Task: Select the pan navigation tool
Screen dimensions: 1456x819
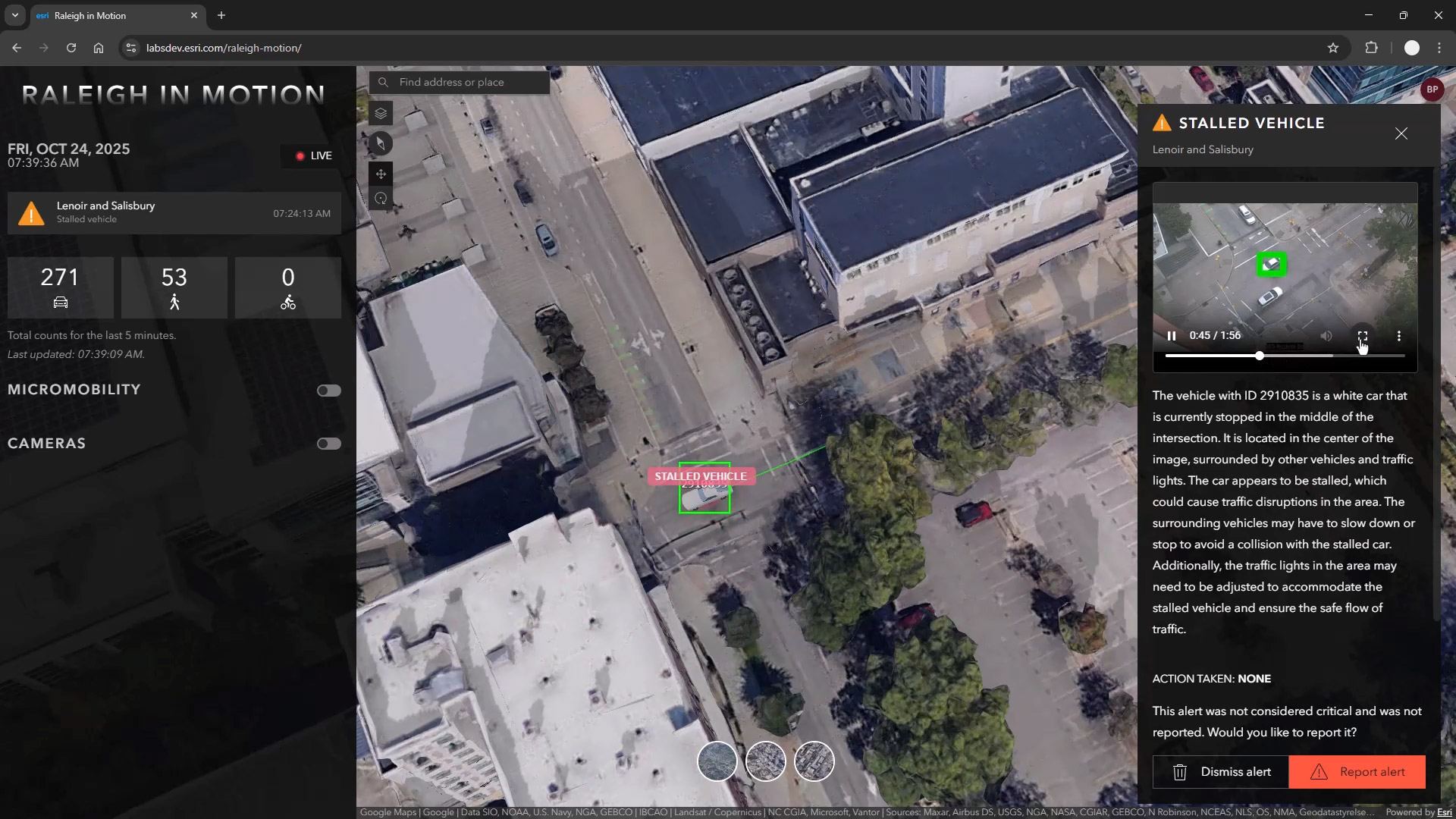Action: (381, 174)
